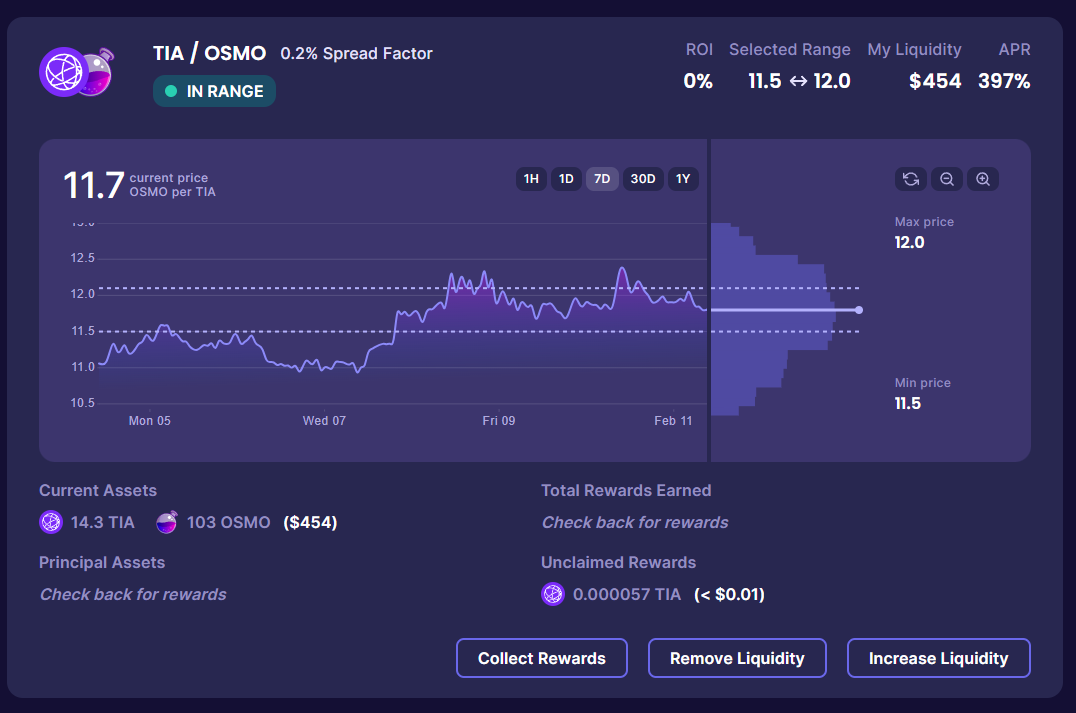Show the 30D price history
Viewport: 1076px width, 713px height.
642,179
